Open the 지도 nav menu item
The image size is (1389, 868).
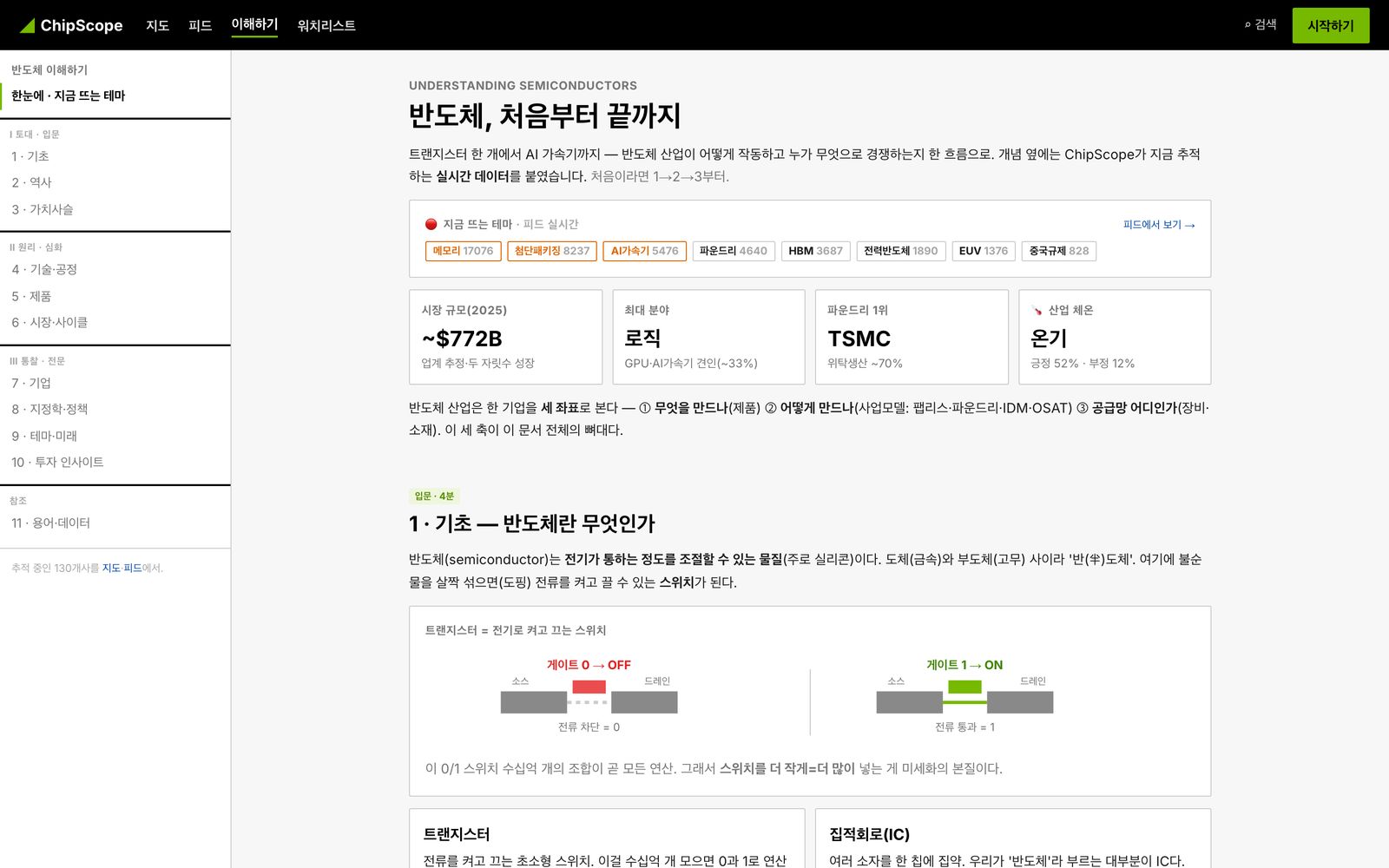click(x=157, y=25)
